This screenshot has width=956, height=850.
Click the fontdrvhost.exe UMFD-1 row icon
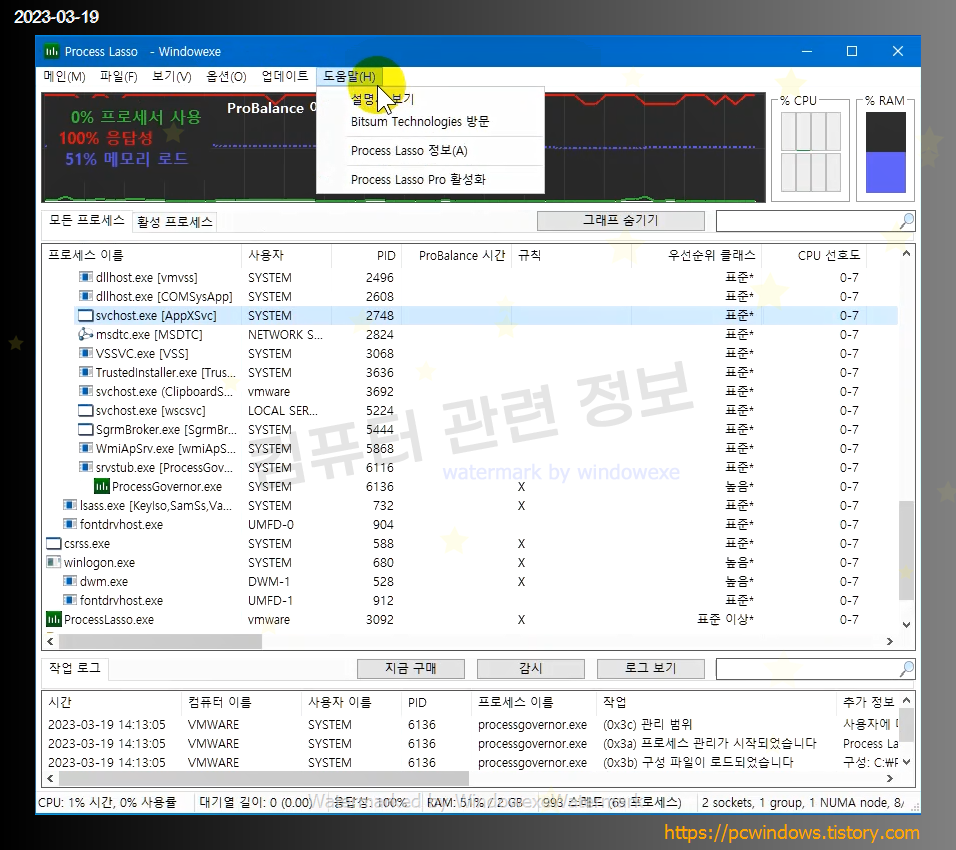70,600
